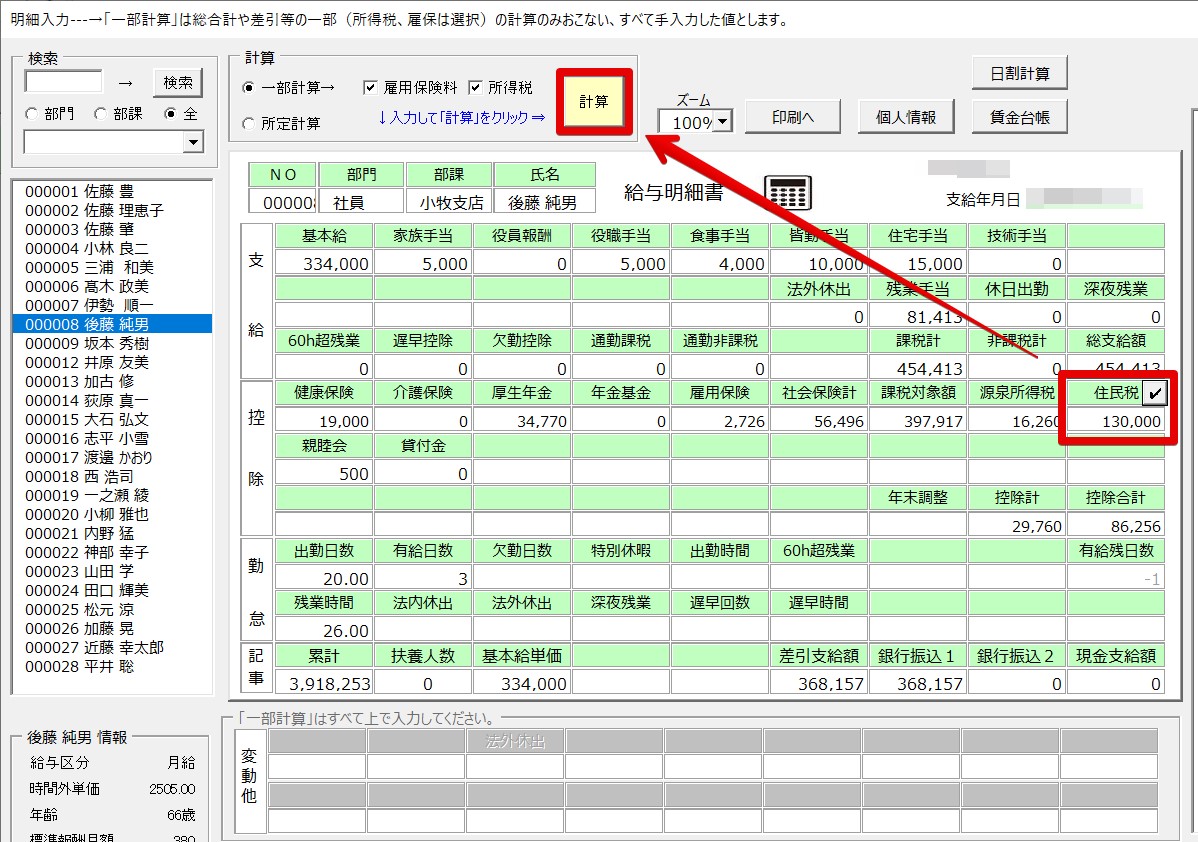Open 個人情報 personal info

[905, 117]
